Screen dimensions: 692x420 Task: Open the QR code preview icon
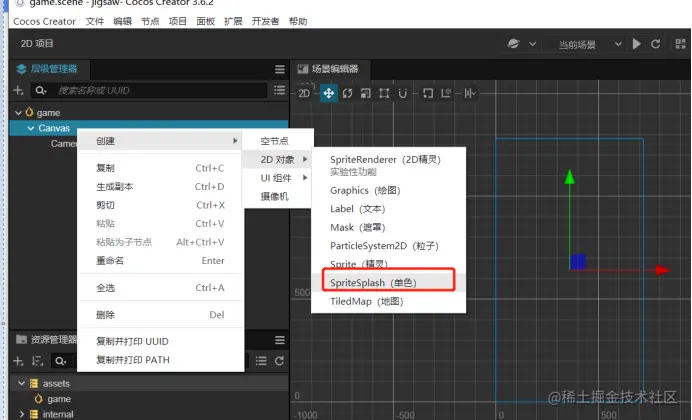click(x=680, y=44)
